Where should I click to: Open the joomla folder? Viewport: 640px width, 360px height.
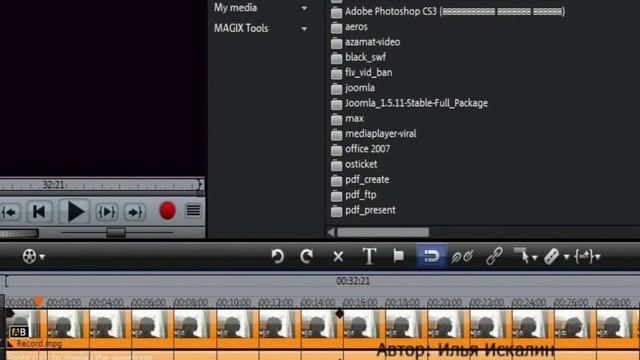353,88
